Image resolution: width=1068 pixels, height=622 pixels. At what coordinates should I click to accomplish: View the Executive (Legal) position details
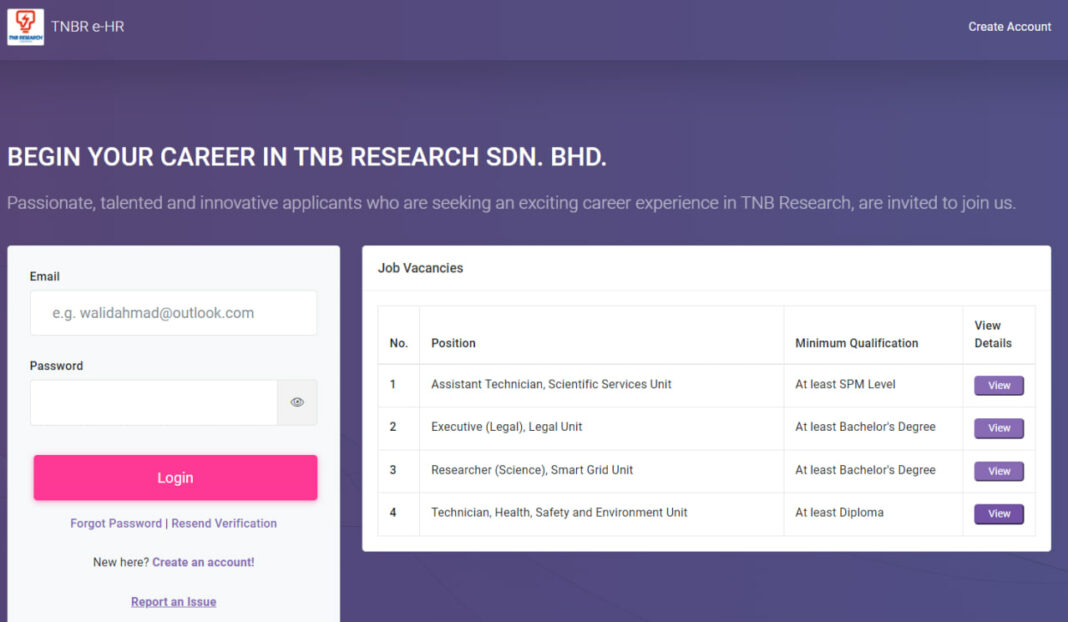999,428
